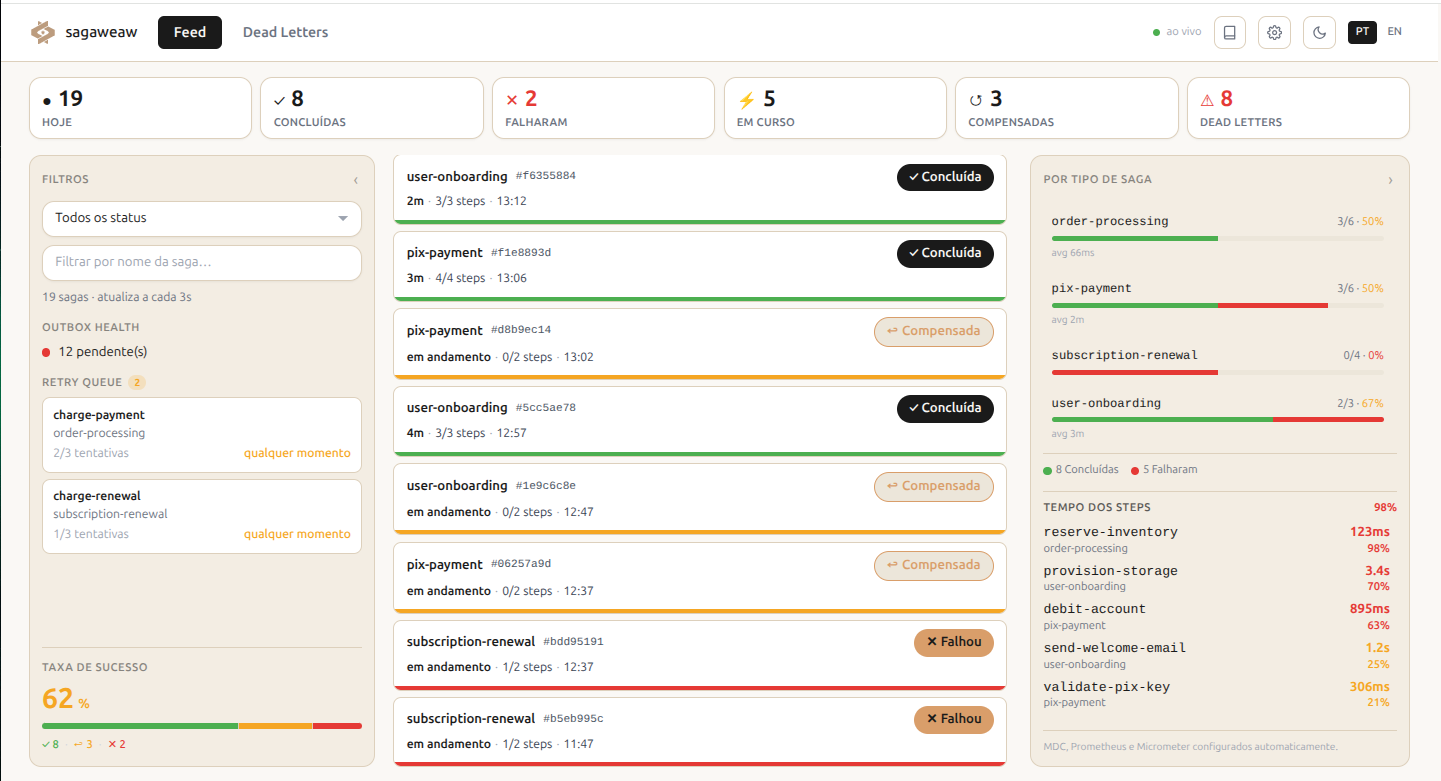The width and height of the screenshot is (1441, 781).
Task: Open the charge-renewal retry card
Action: (x=202, y=515)
